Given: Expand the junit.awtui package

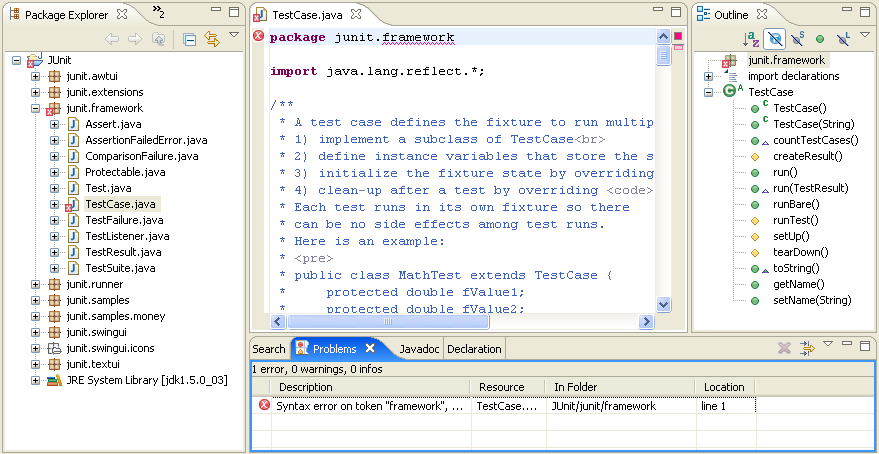Looking at the screenshot, I should (x=35, y=76).
